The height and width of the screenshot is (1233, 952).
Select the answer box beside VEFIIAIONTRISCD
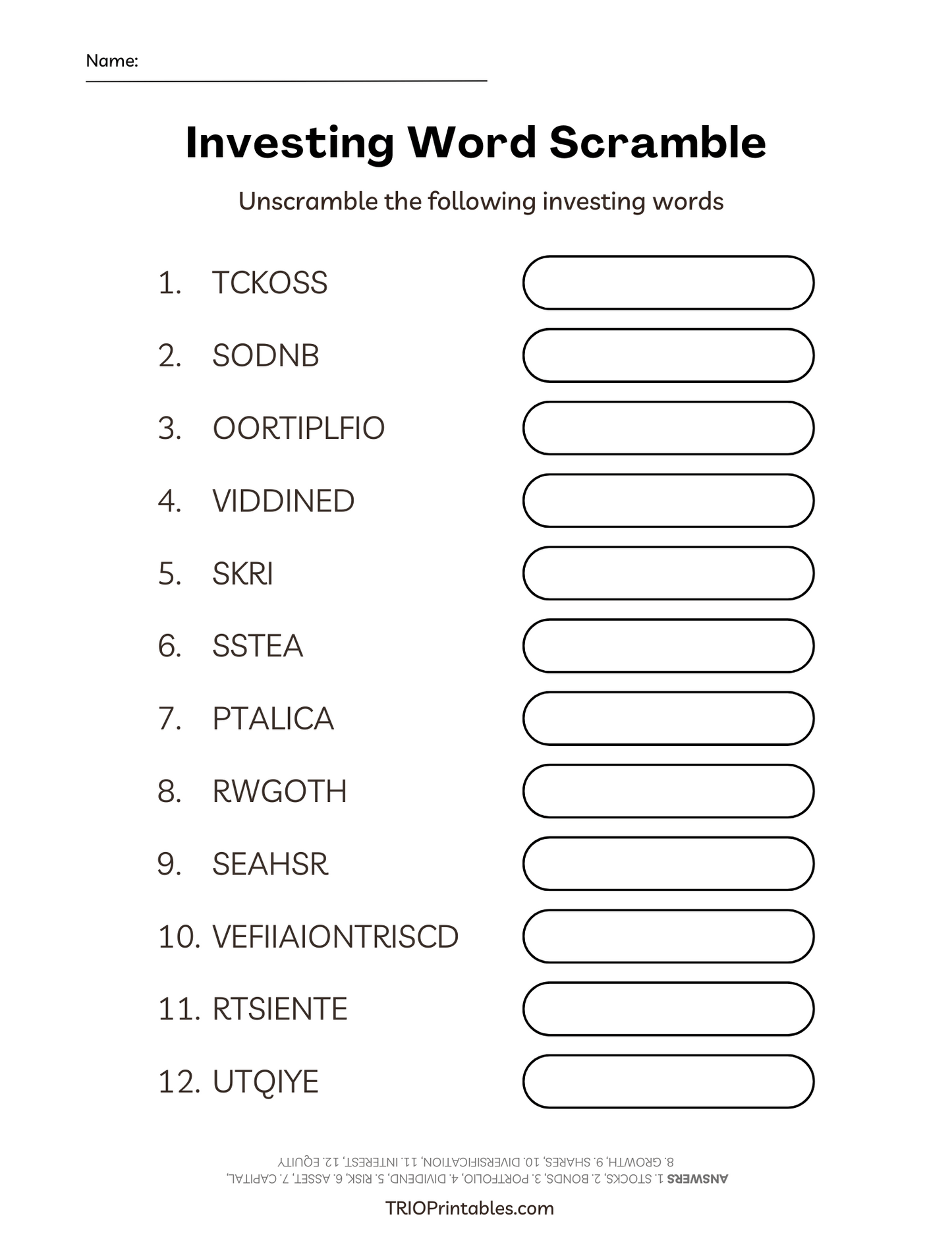coord(668,936)
